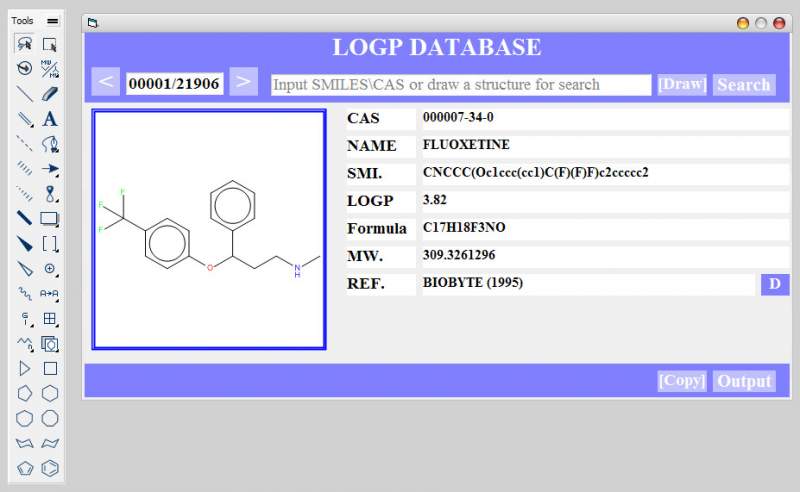Select the Chemical Symbols circled-plus tool
This screenshot has width=800, height=492.
49,268
